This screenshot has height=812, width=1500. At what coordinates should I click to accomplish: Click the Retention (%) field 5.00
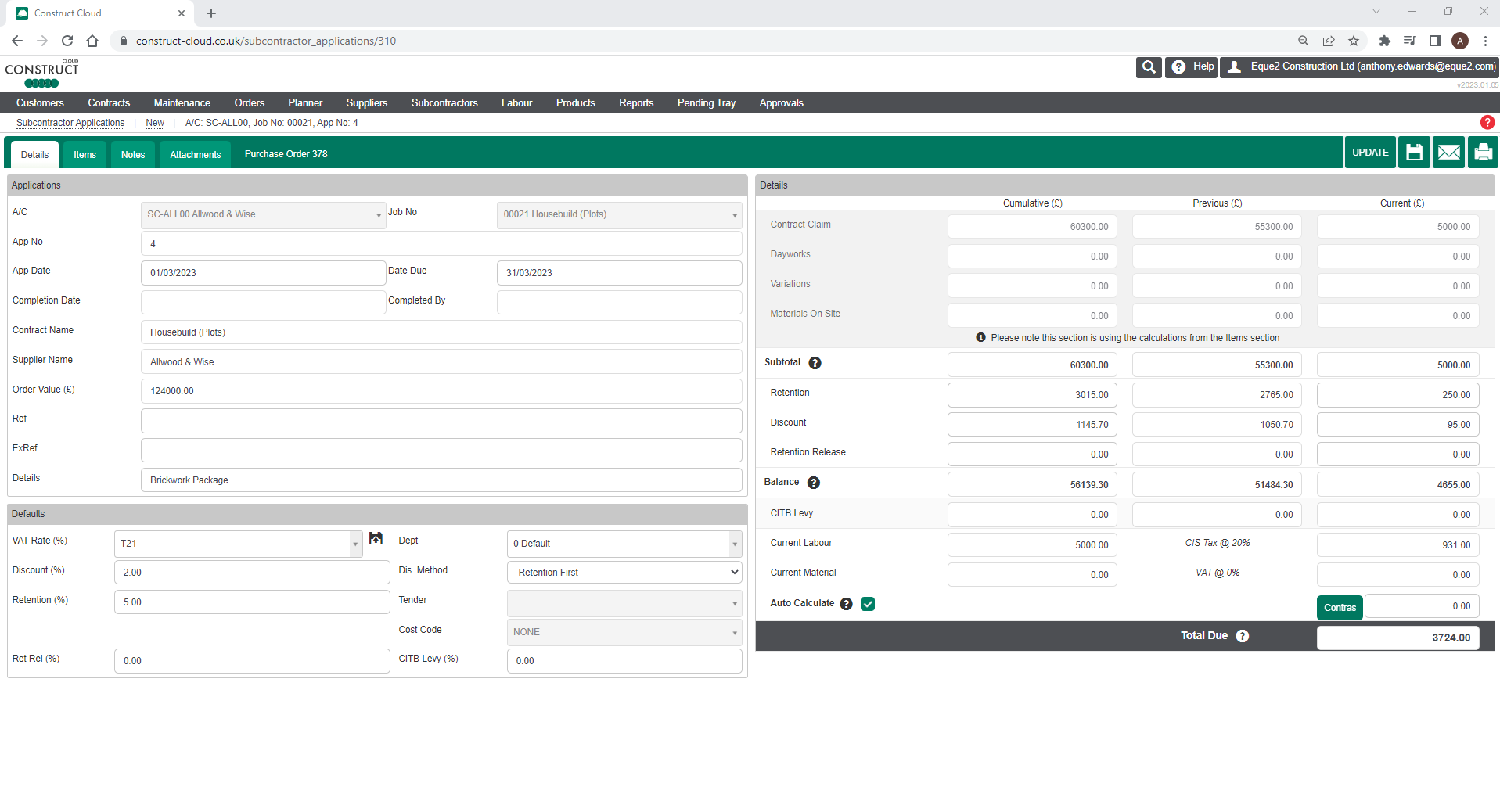pyautogui.click(x=252, y=602)
